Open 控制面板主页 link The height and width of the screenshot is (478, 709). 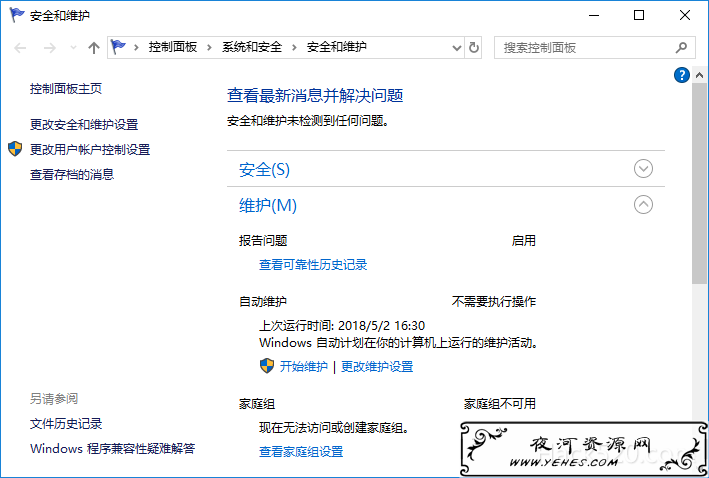coord(66,89)
